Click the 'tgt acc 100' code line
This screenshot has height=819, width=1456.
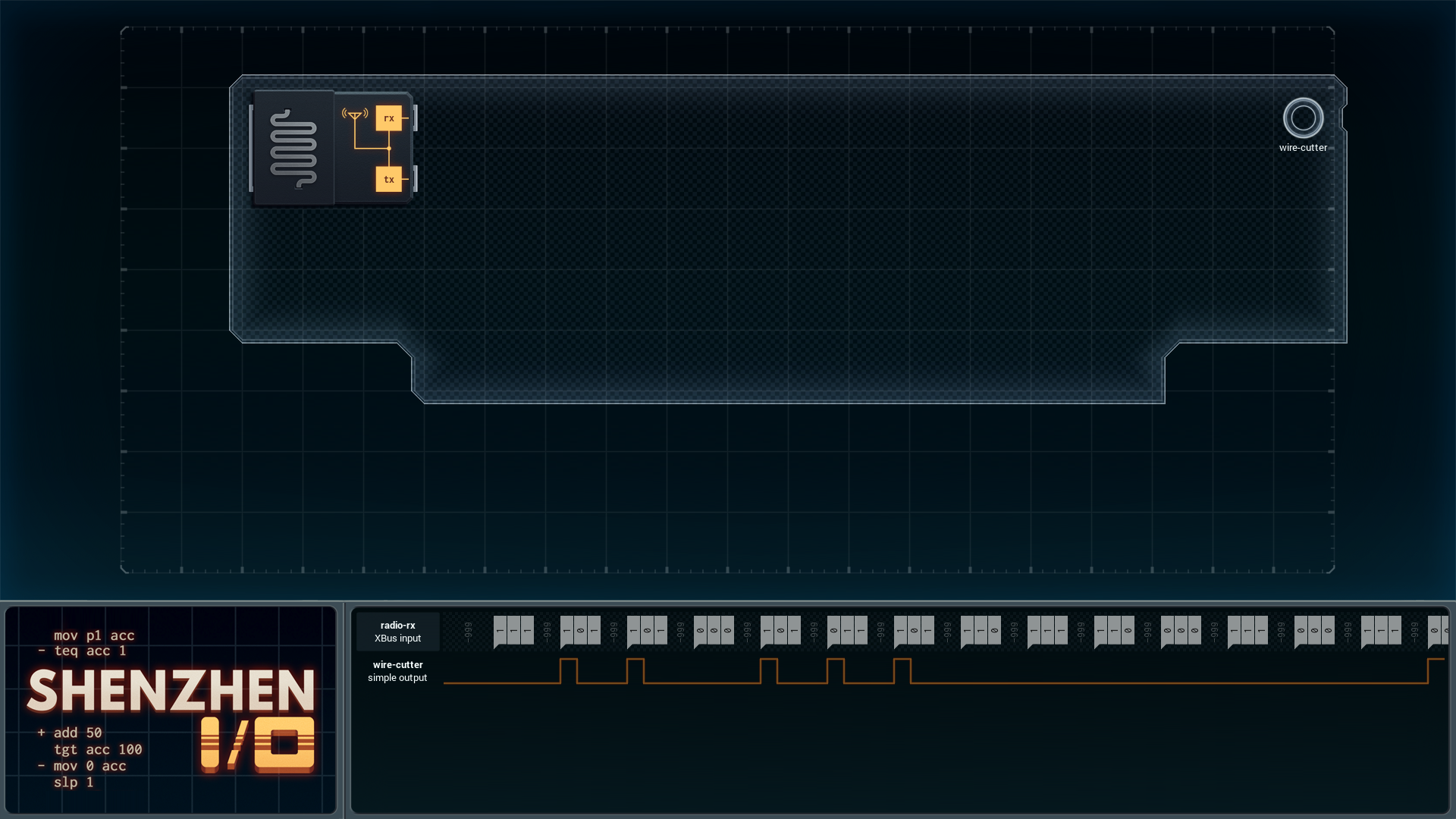point(98,749)
